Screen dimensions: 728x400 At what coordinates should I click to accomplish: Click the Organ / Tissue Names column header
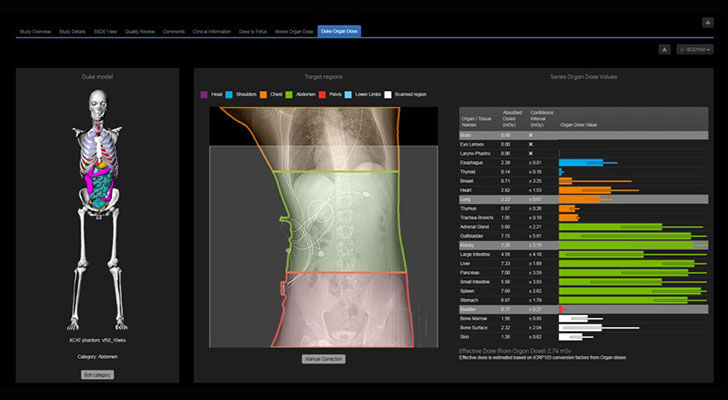pos(475,122)
